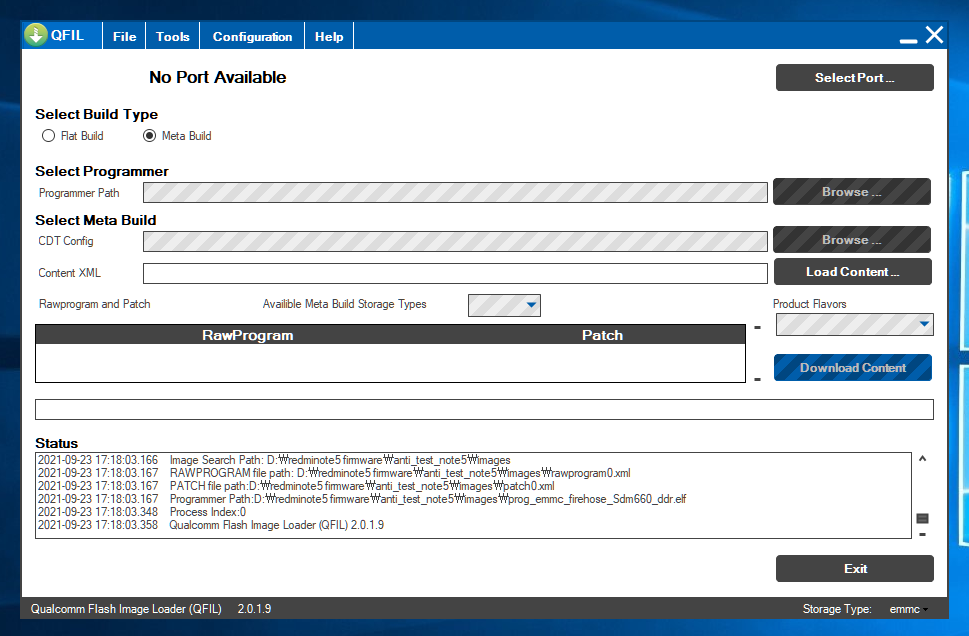Browse for the CDT Config file
Image resolution: width=969 pixels, height=636 pixels.
point(852,240)
